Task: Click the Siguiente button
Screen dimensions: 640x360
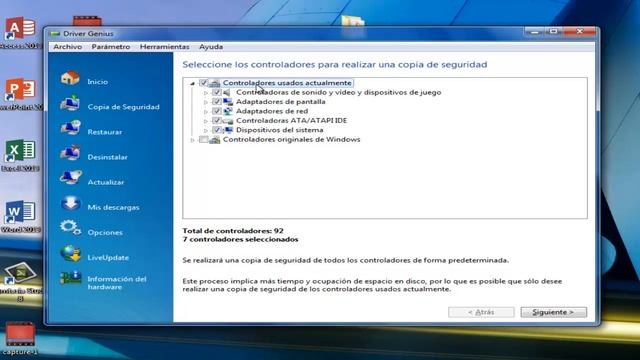Action: coord(553,312)
